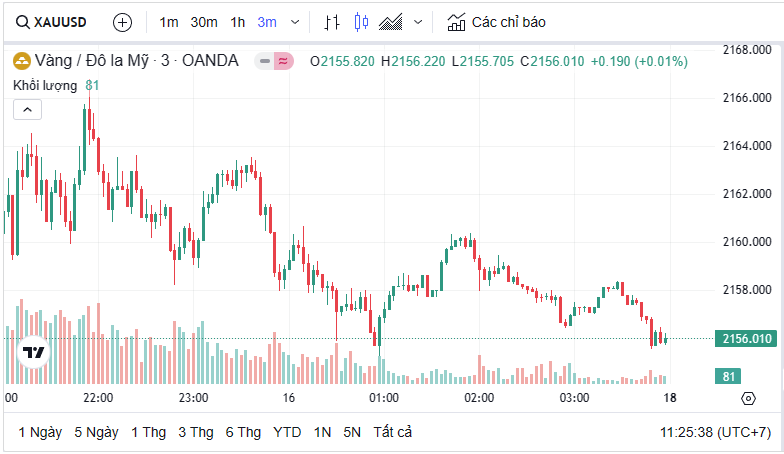This screenshot has height=454, width=784.
Task: Open chart settings gear icon
Action: click(x=748, y=398)
